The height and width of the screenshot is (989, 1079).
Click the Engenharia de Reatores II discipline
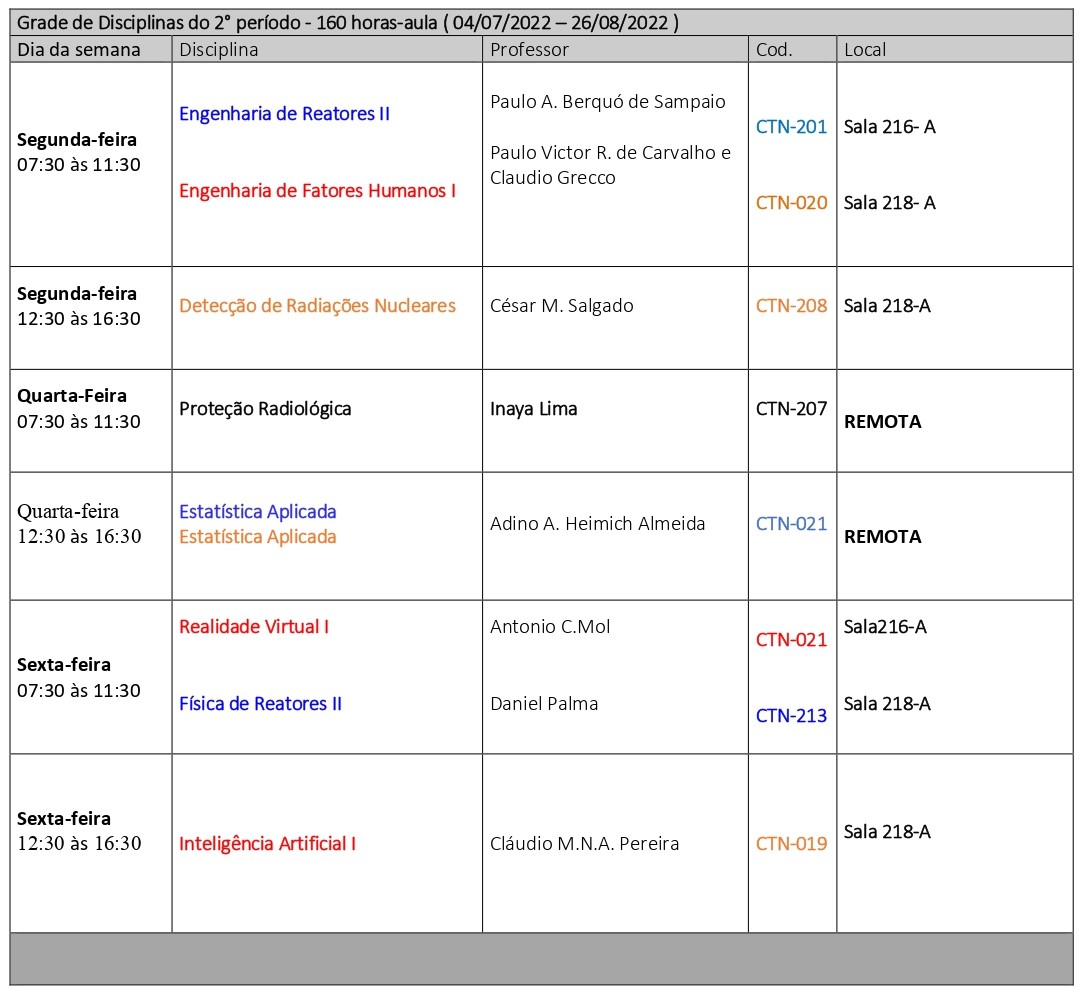pyautogui.click(x=284, y=114)
